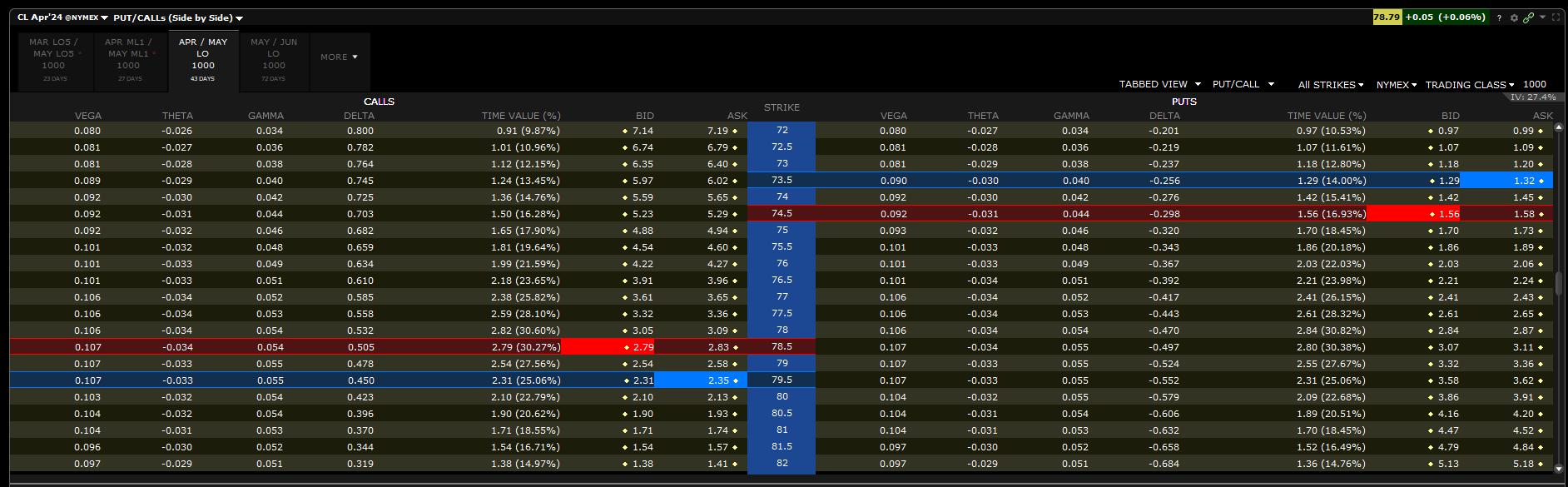The image size is (1568, 487).
Task: Click the call ask 7.19 at strike 72
Action: [717, 131]
